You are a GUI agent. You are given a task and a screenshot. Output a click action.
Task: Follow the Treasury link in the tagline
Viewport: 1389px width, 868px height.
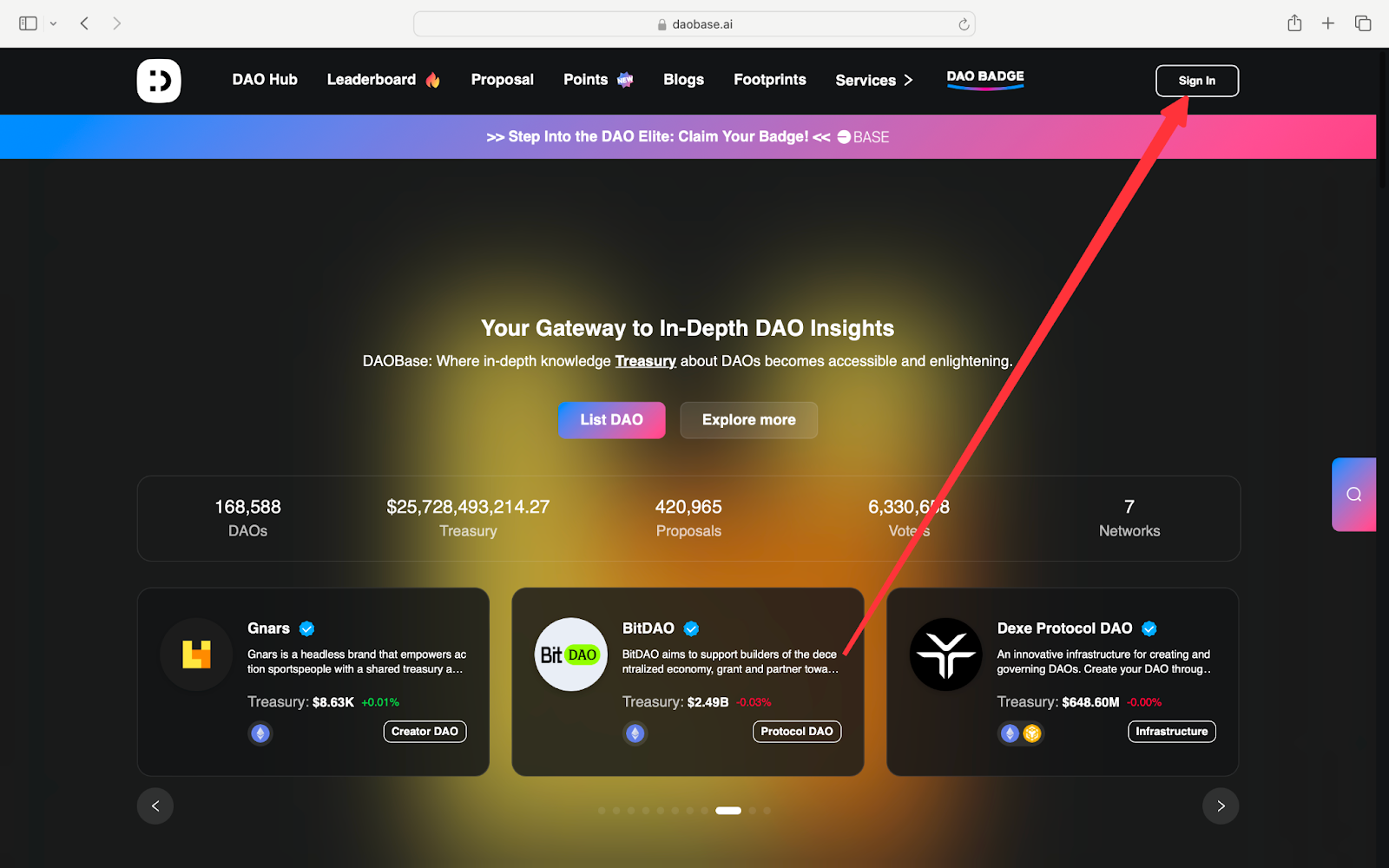[x=645, y=361]
